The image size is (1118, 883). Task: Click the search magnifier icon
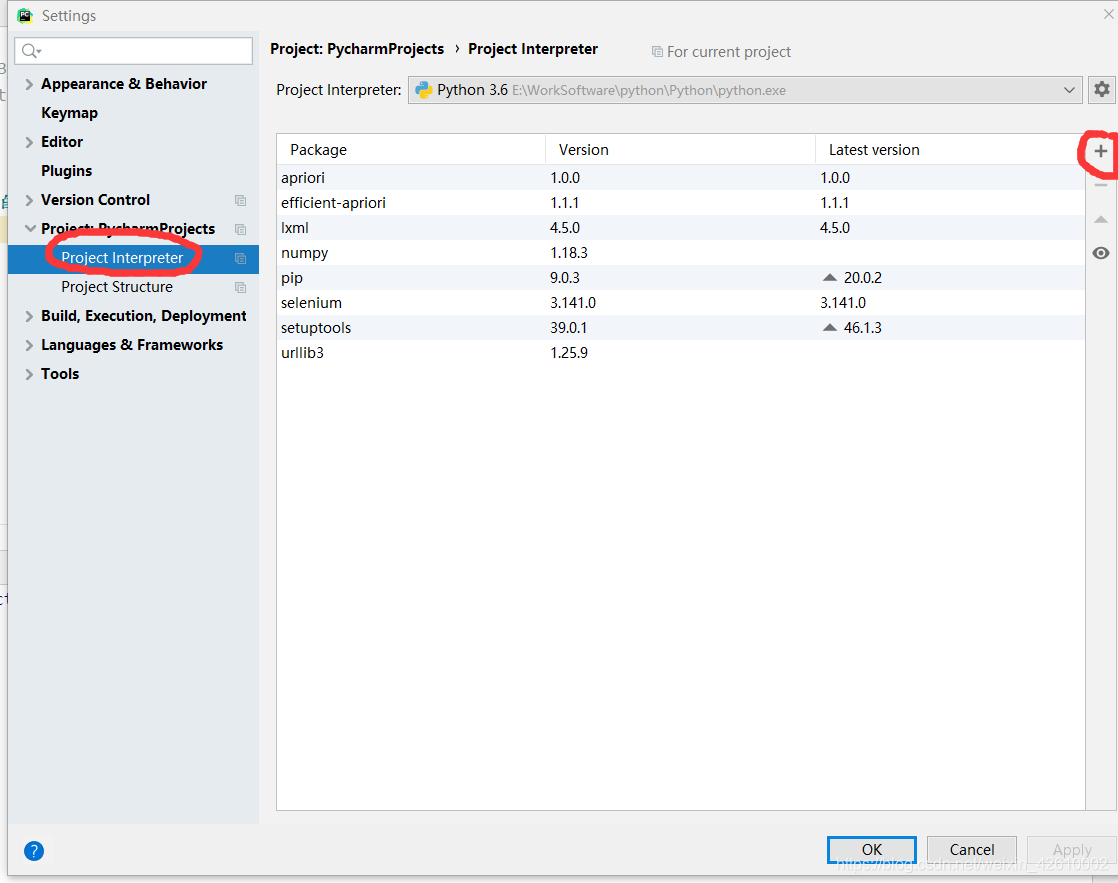(31, 51)
